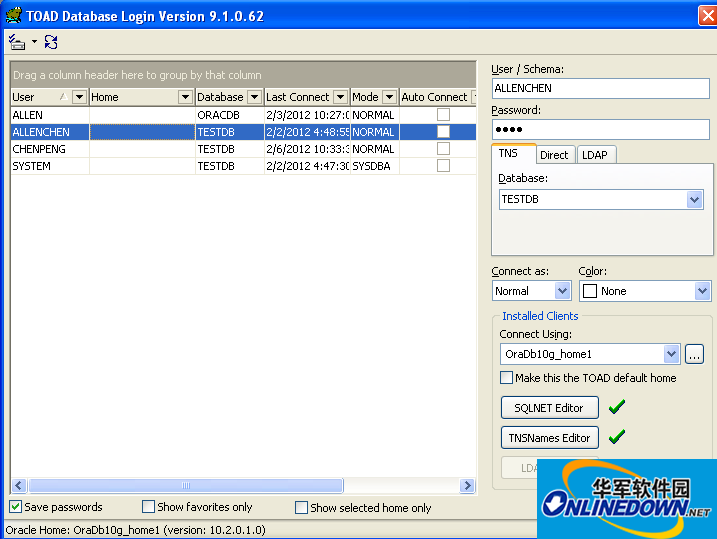The image size is (717, 539).
Task: Switch to the LDAP tab
Action: pos(595,155)
